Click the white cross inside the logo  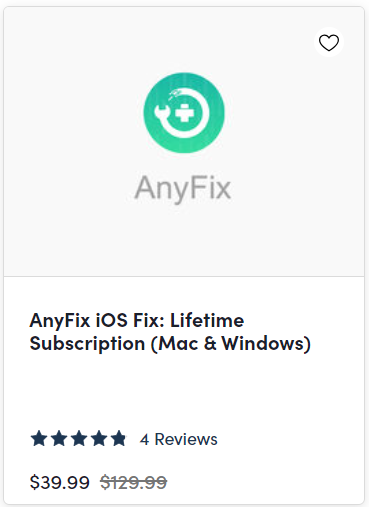[x=185, y=112]
